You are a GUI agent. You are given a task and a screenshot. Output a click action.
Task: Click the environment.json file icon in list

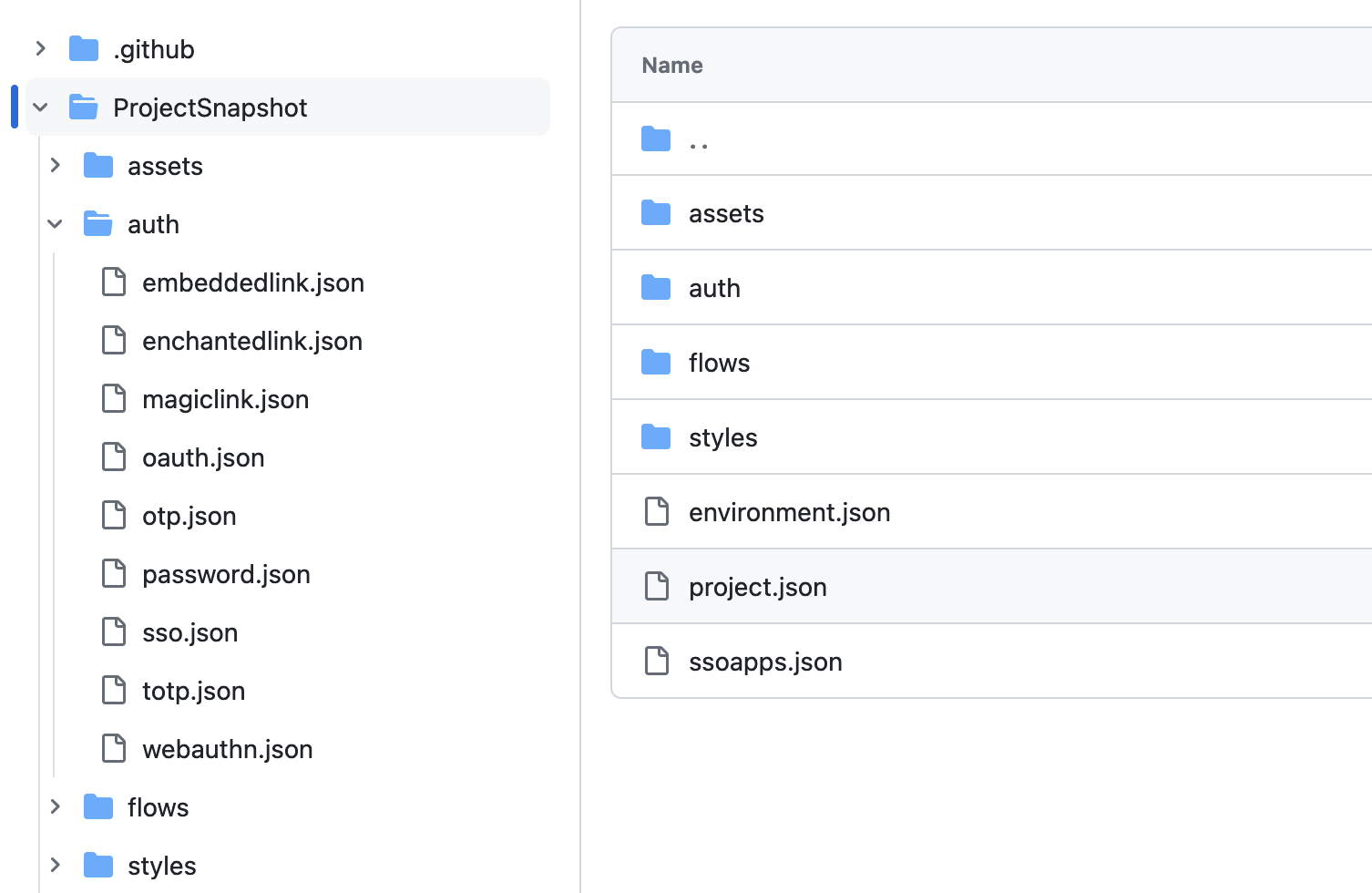coord(657,512)
